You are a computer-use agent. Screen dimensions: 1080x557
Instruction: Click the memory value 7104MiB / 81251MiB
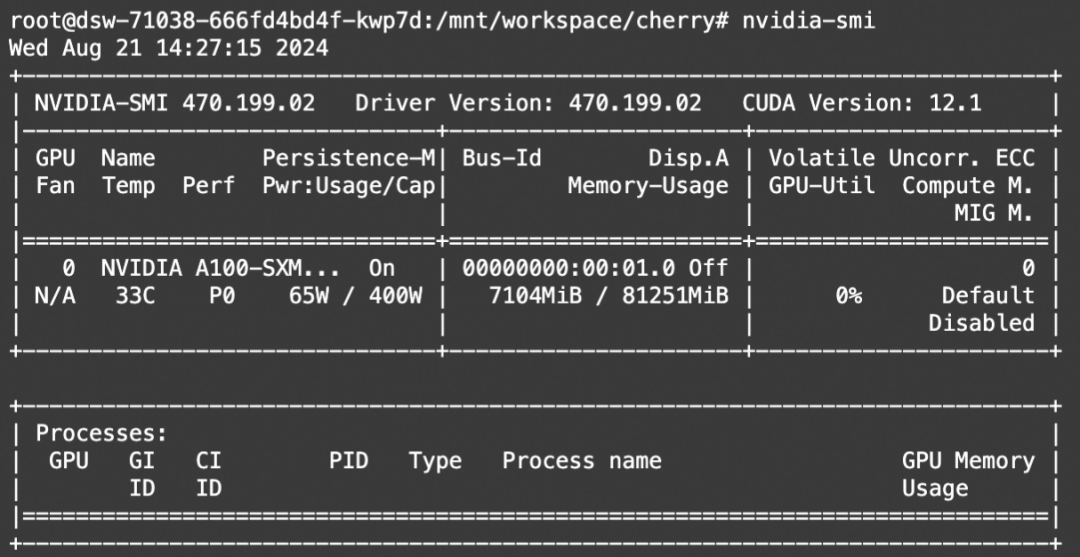[x=608, y=296]
